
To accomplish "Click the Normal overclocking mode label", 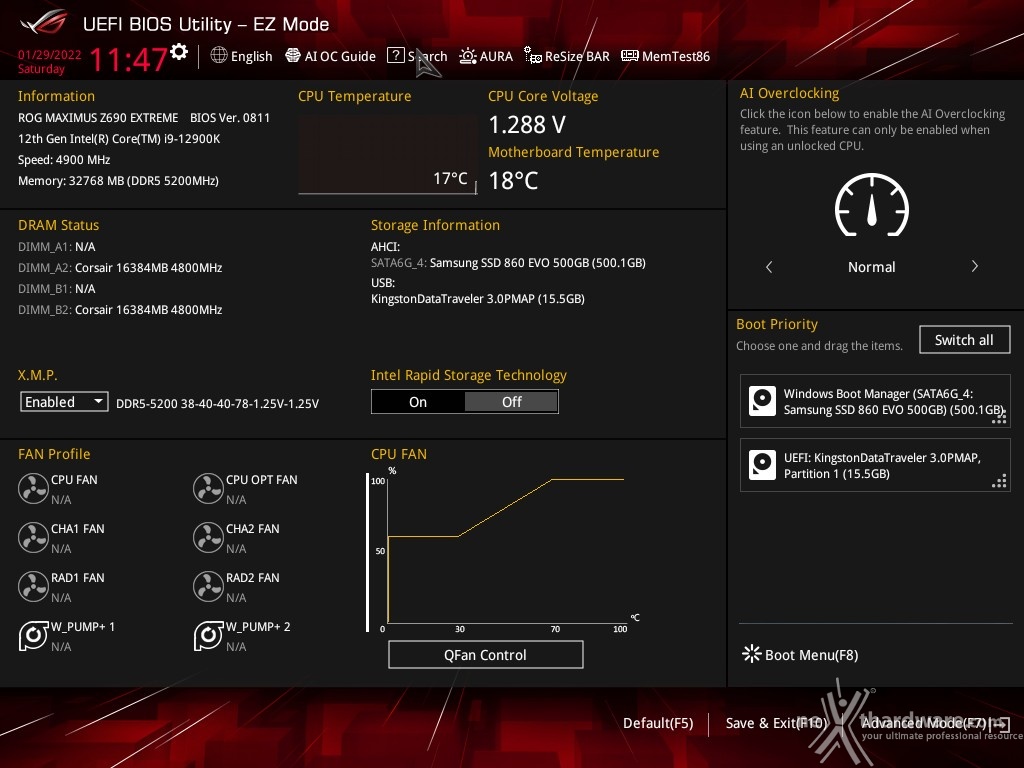I will tap(871, 266).
